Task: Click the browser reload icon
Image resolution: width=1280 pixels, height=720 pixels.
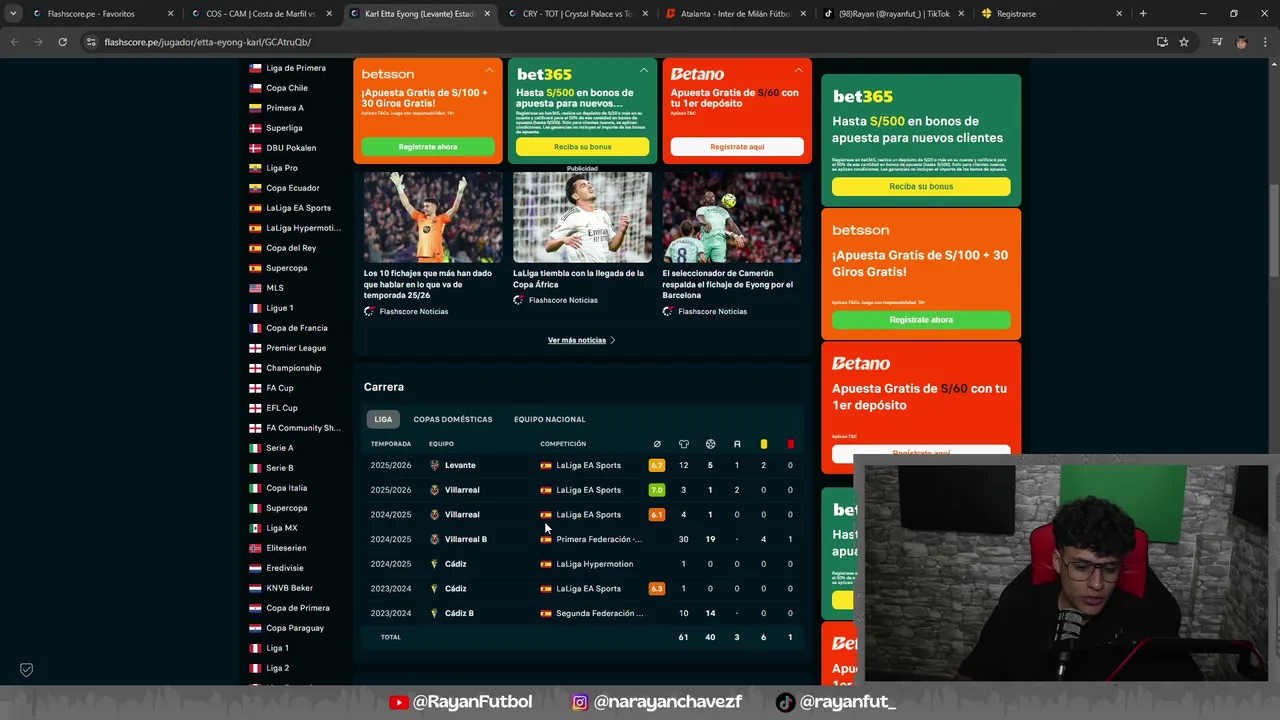Action: click(62, 42)
